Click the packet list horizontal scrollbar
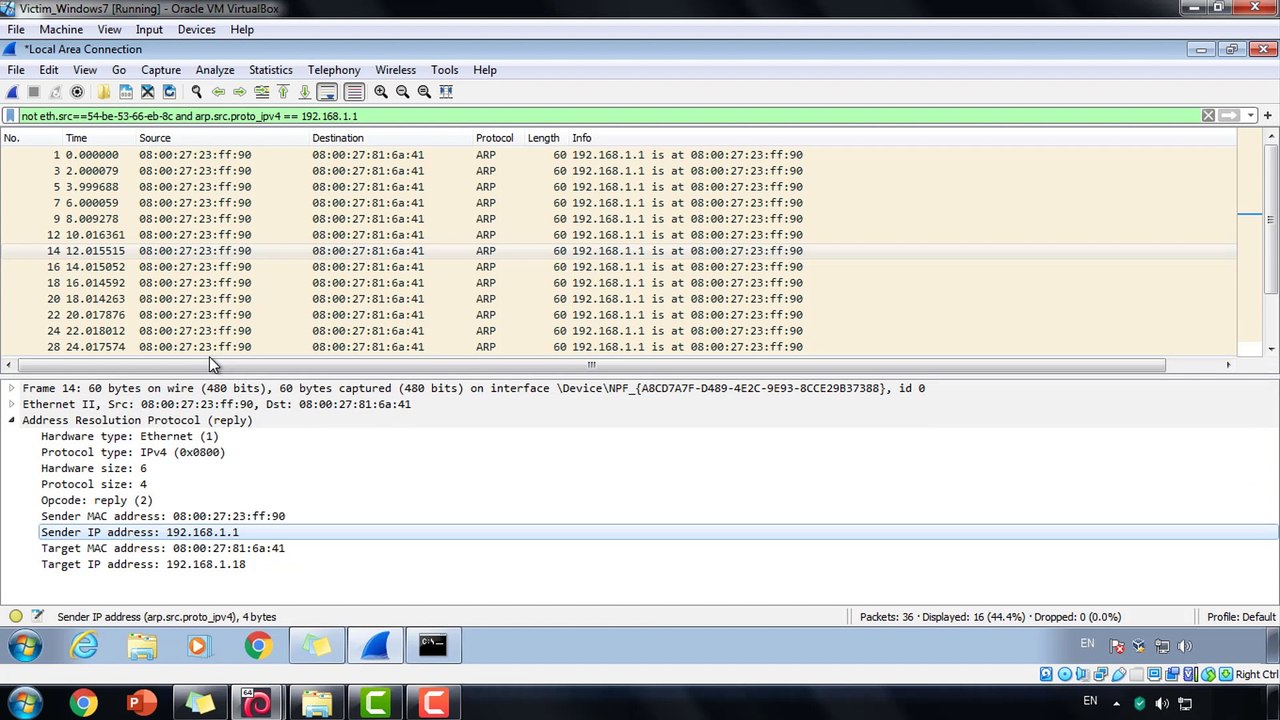 coord(592,365)
